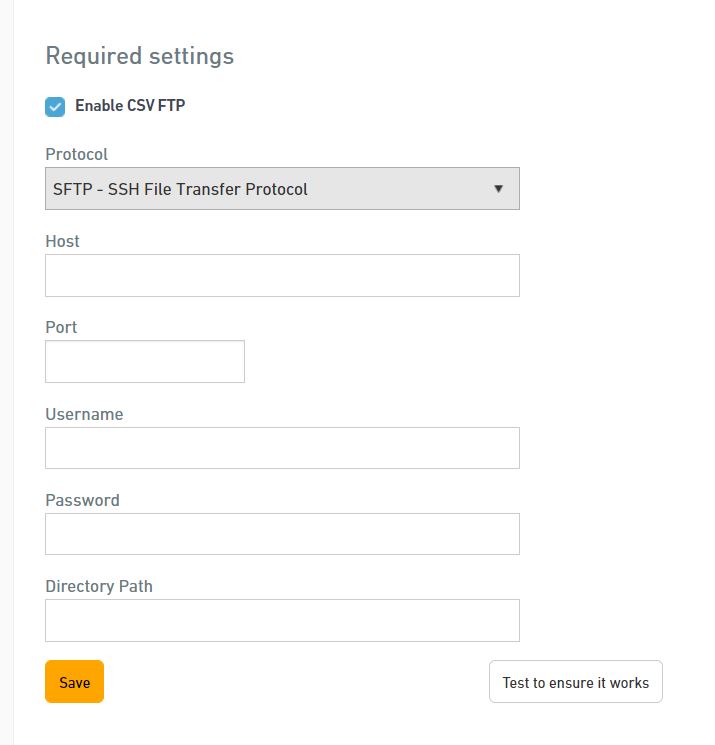The height and width of the screenshot is (745, 715).
Task: Click the selected 'SFTP - SSH File Transfer Protocol' text
Action: click(180, 189)
